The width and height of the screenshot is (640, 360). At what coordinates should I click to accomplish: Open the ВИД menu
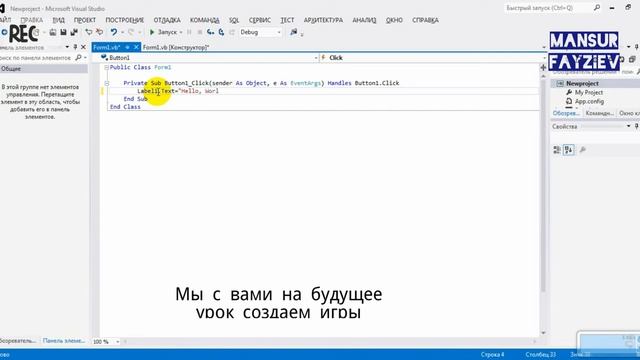pyautogui.click(x=58, y=20)
